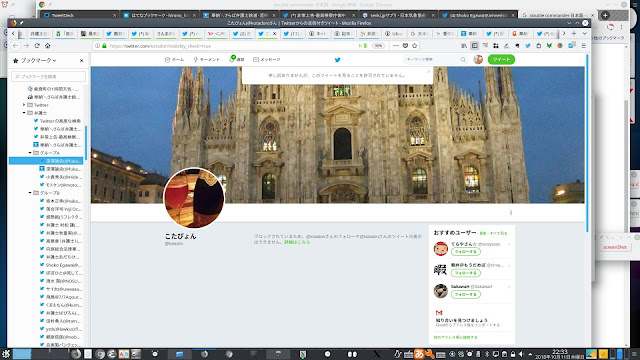Open the KDE application launcher in taskbar
Viewport: 640px width, 360px height.
(x=5, y=354)
